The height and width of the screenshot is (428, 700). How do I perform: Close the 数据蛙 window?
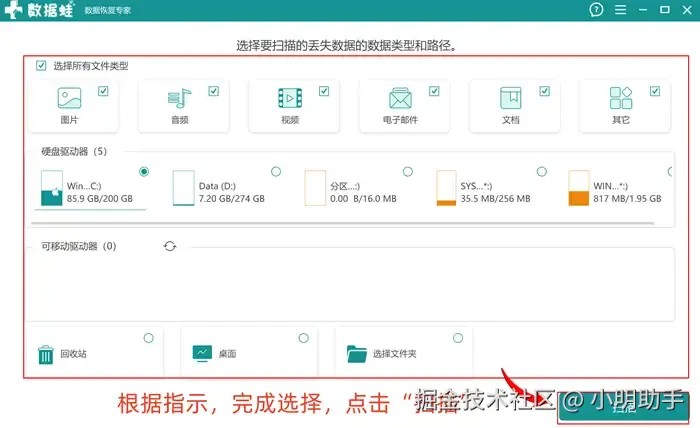(x=687, y=9)
